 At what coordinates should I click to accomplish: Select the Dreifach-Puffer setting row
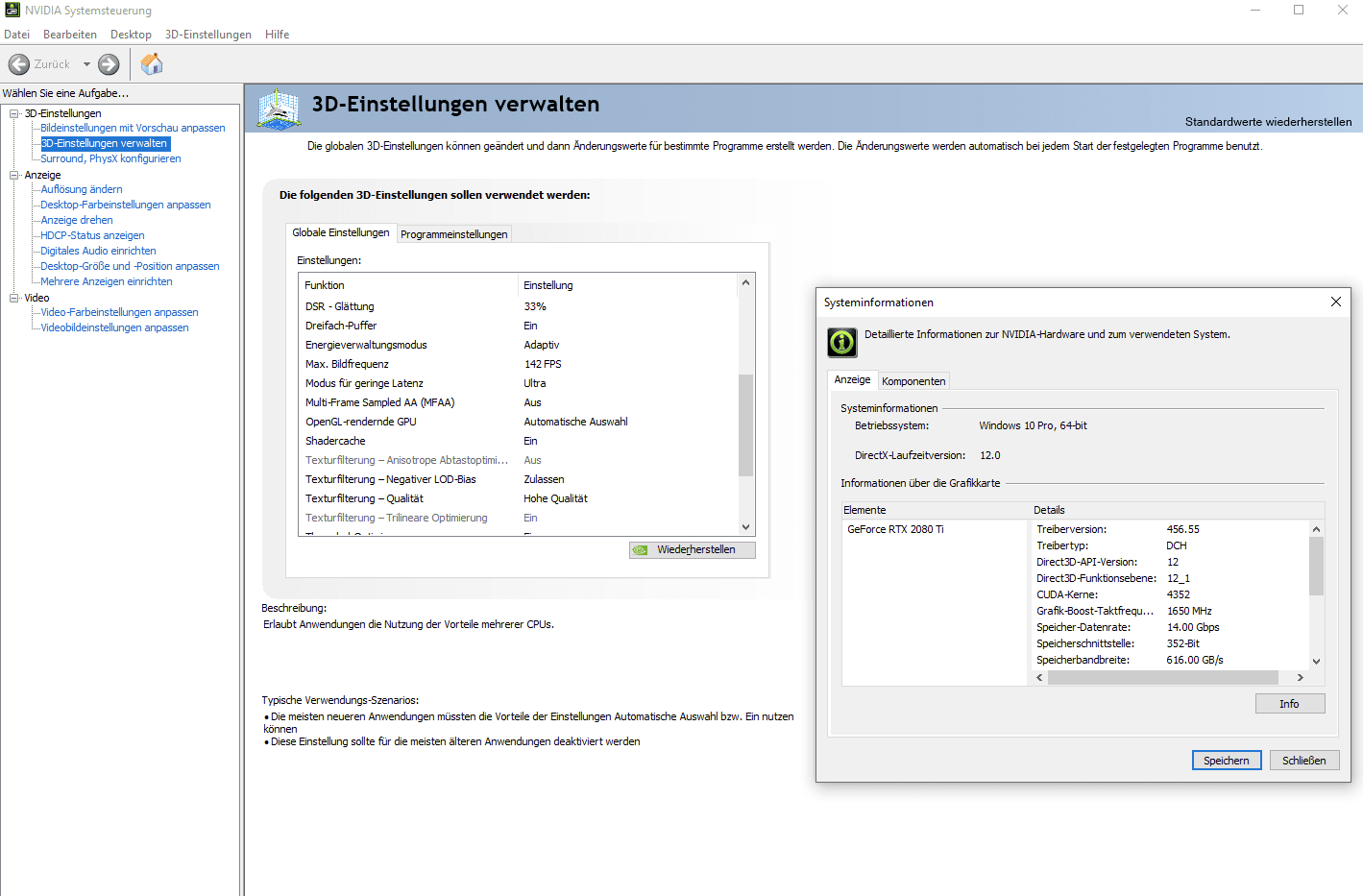(519, 326)
